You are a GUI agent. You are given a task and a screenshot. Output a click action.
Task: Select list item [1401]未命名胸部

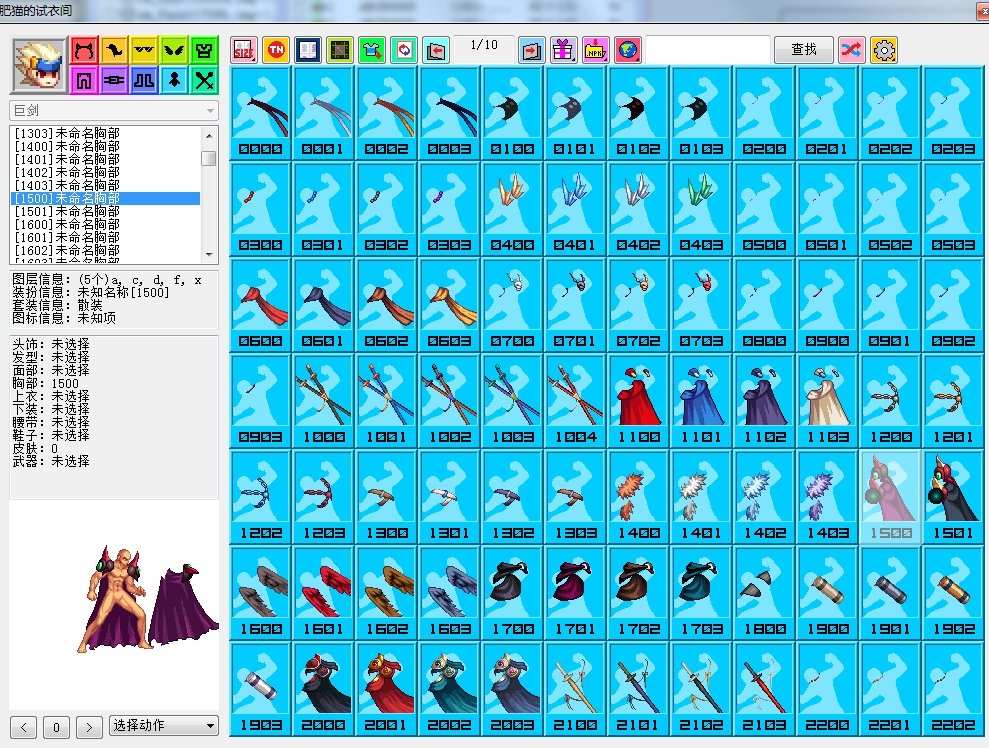tap(105, 160)
